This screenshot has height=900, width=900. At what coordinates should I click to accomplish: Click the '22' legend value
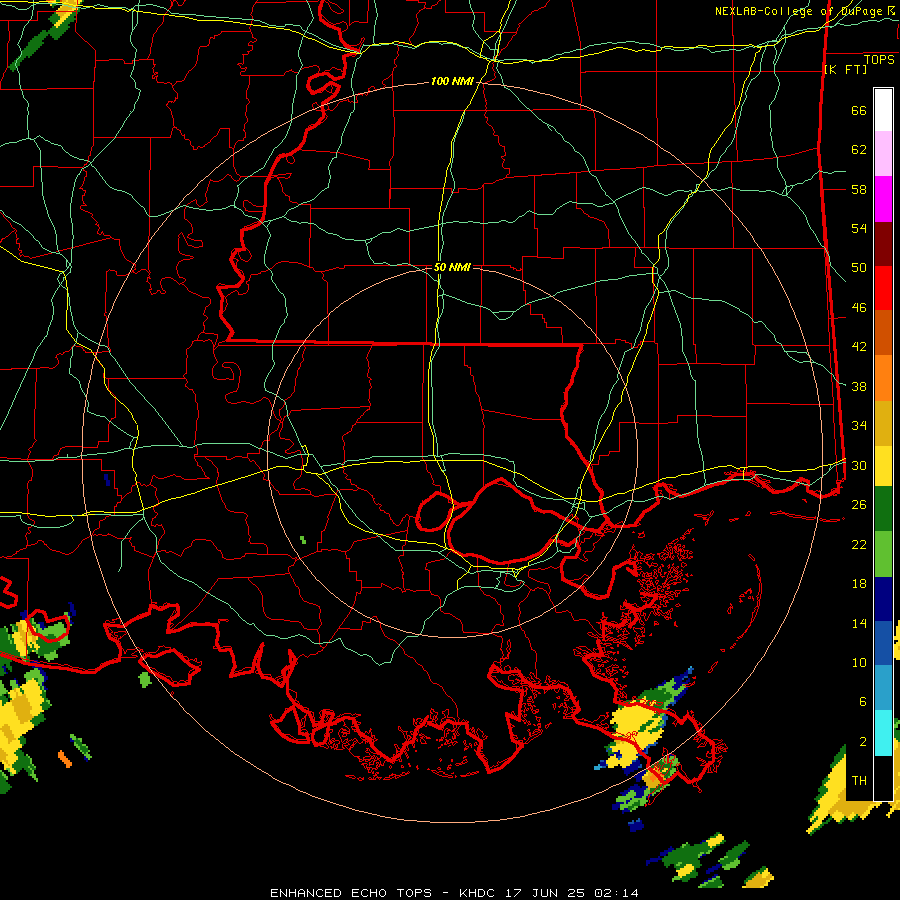859,545
